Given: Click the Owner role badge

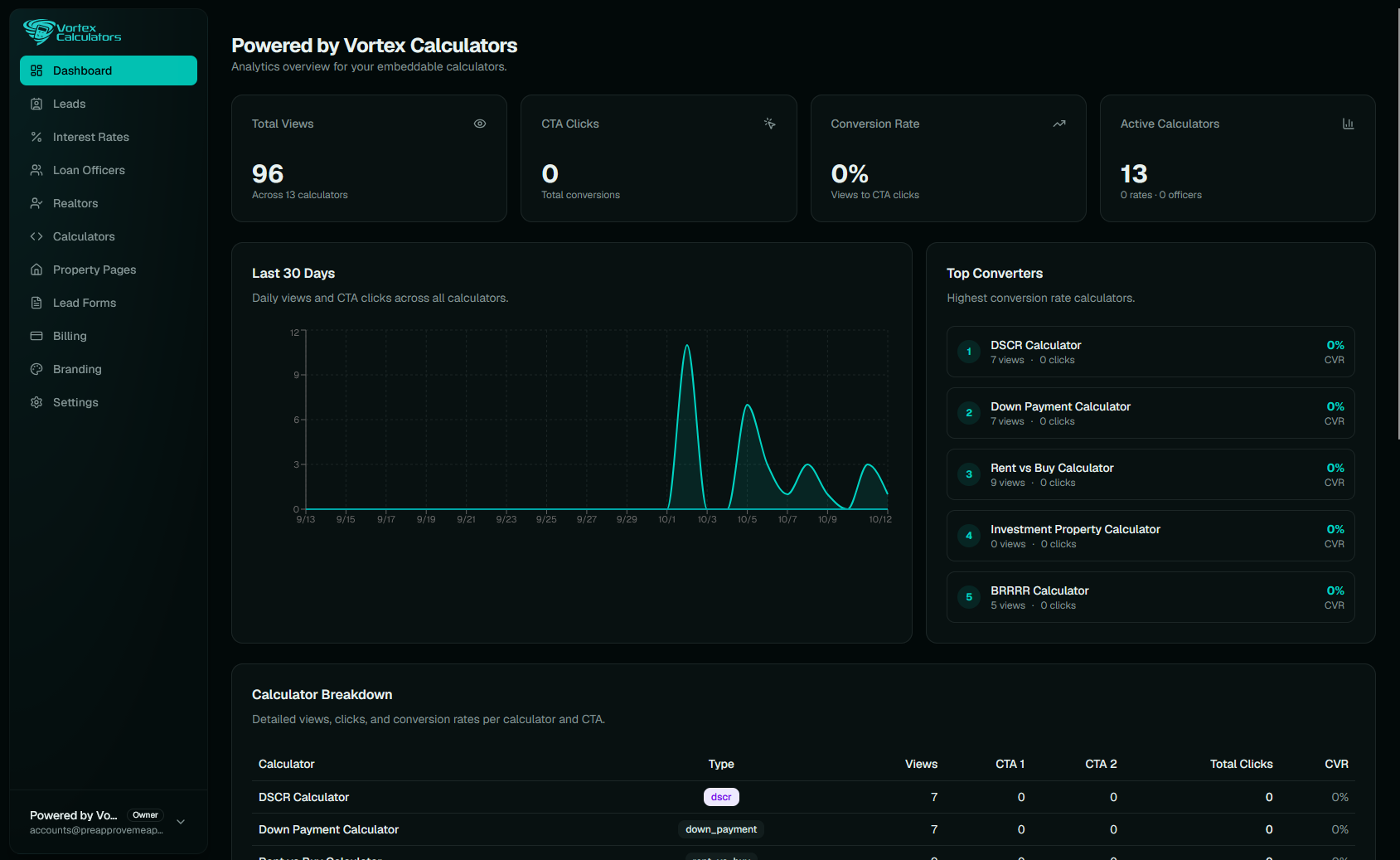Looking at the screenshot, I should tap(145, 815).
